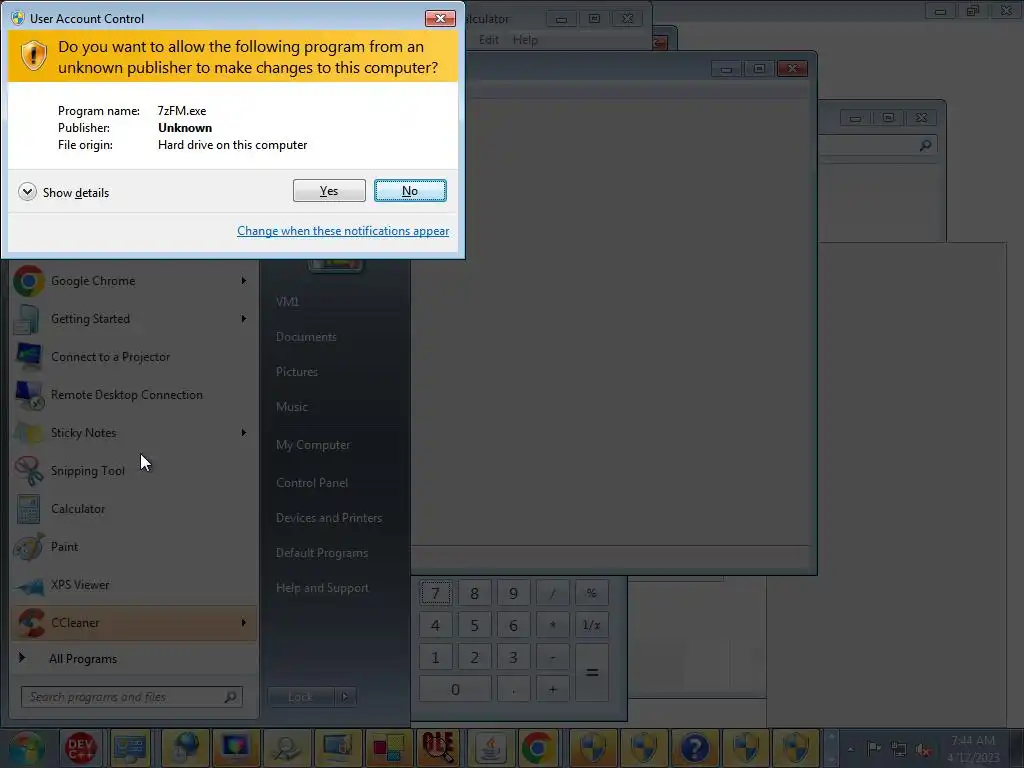Open Control Panel
The image size is (1024, 768).
coord(312,483)
